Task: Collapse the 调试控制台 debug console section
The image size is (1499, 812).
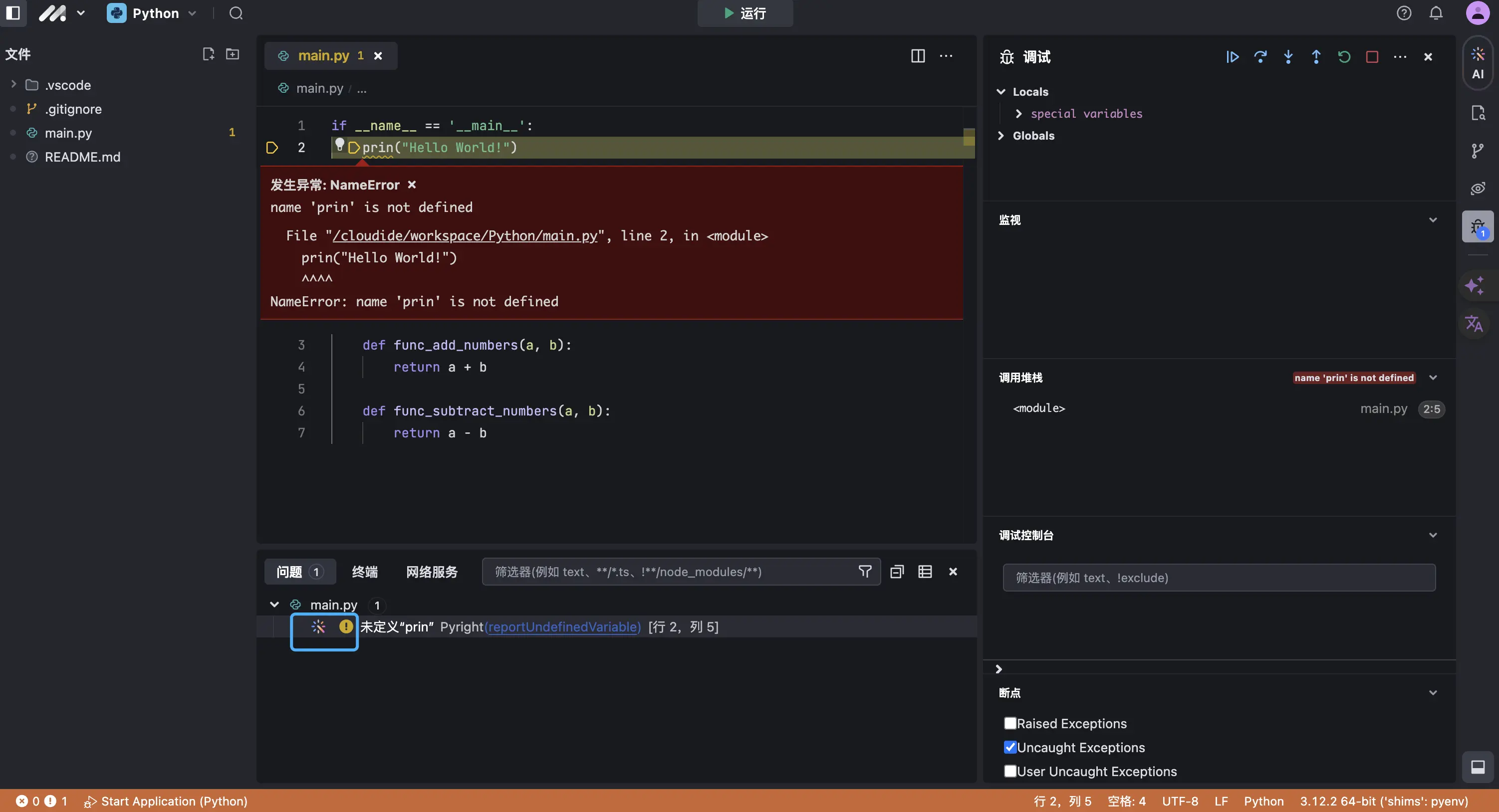Action: (1433, 535)
